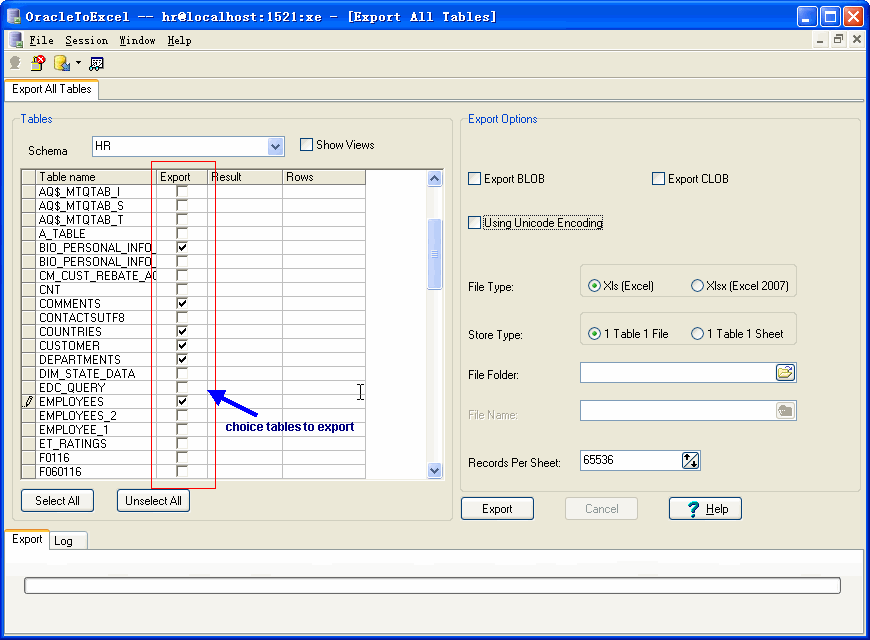
Task: Check export for ET_RATINGS table
Action: point(182,443)
